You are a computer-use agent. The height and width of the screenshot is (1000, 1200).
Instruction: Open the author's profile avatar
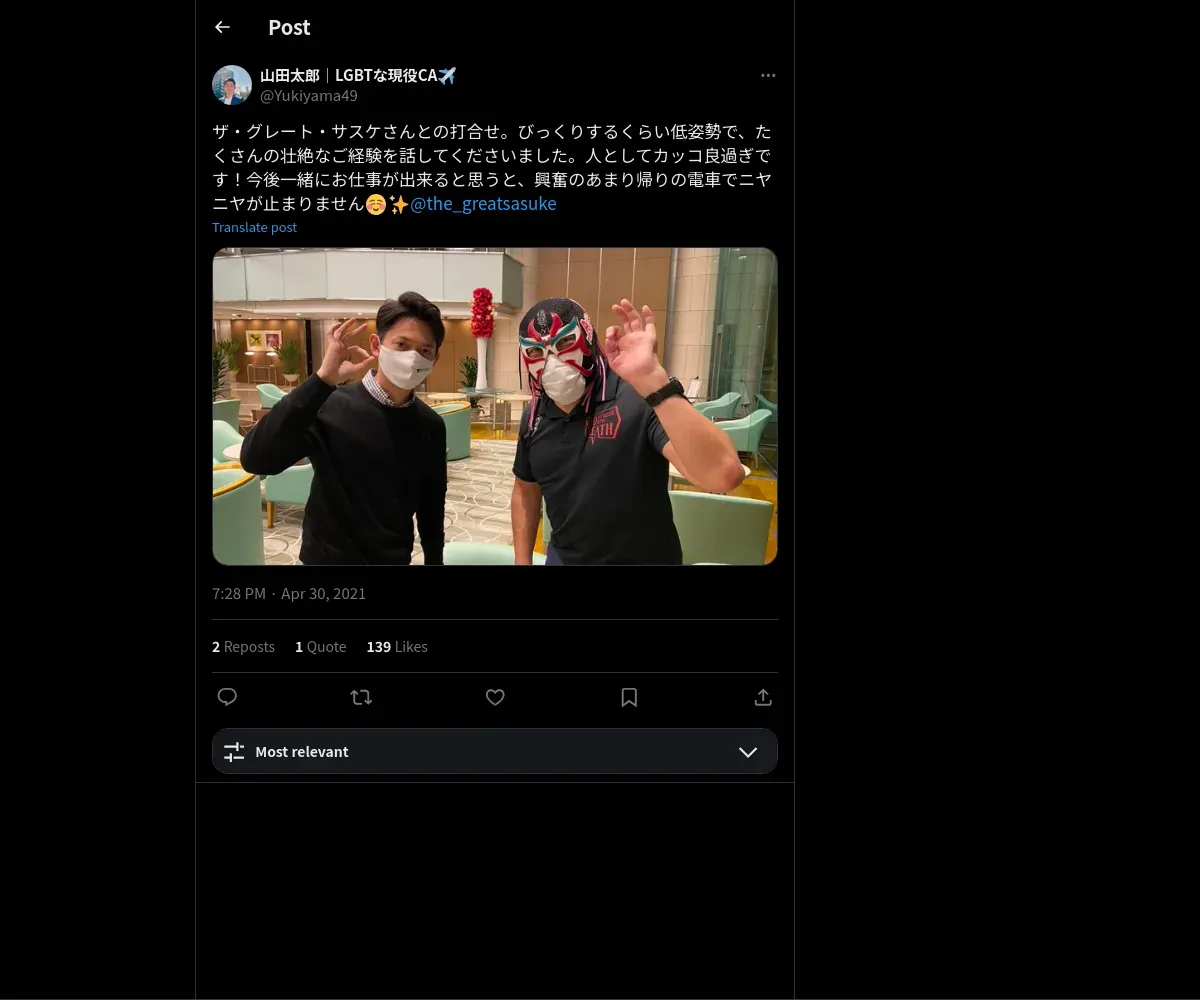pyautogui.click(x=232, y=85)
